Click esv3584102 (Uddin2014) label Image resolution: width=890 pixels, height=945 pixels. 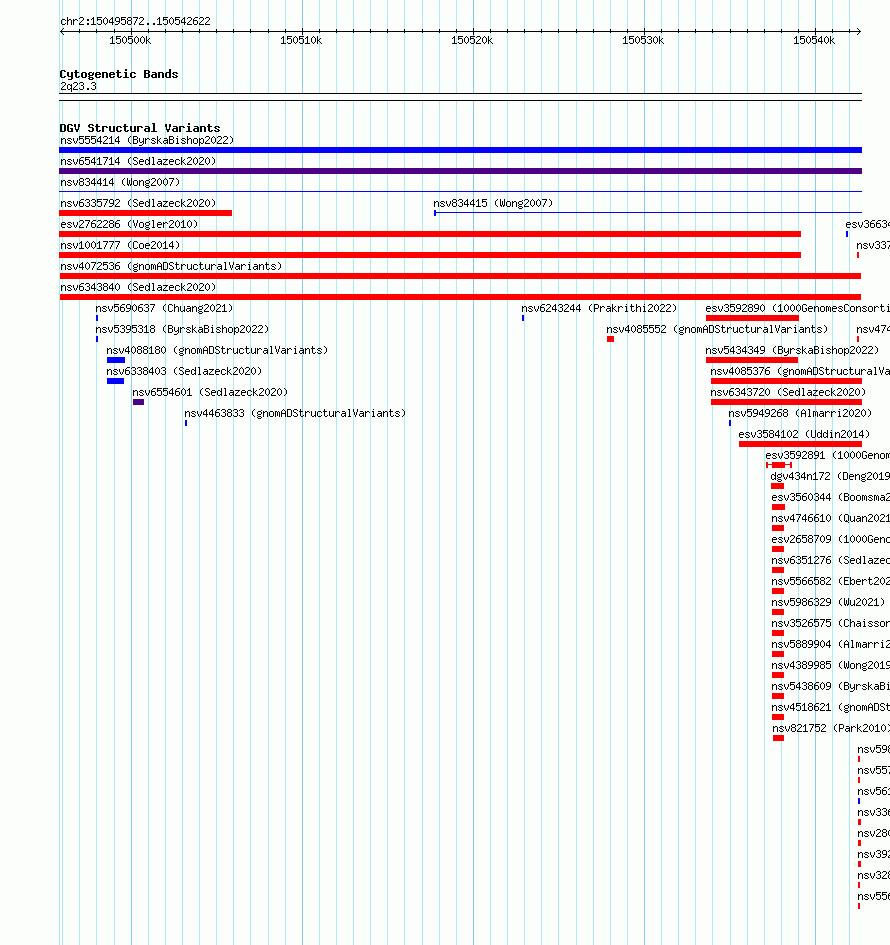click(804, 434)
